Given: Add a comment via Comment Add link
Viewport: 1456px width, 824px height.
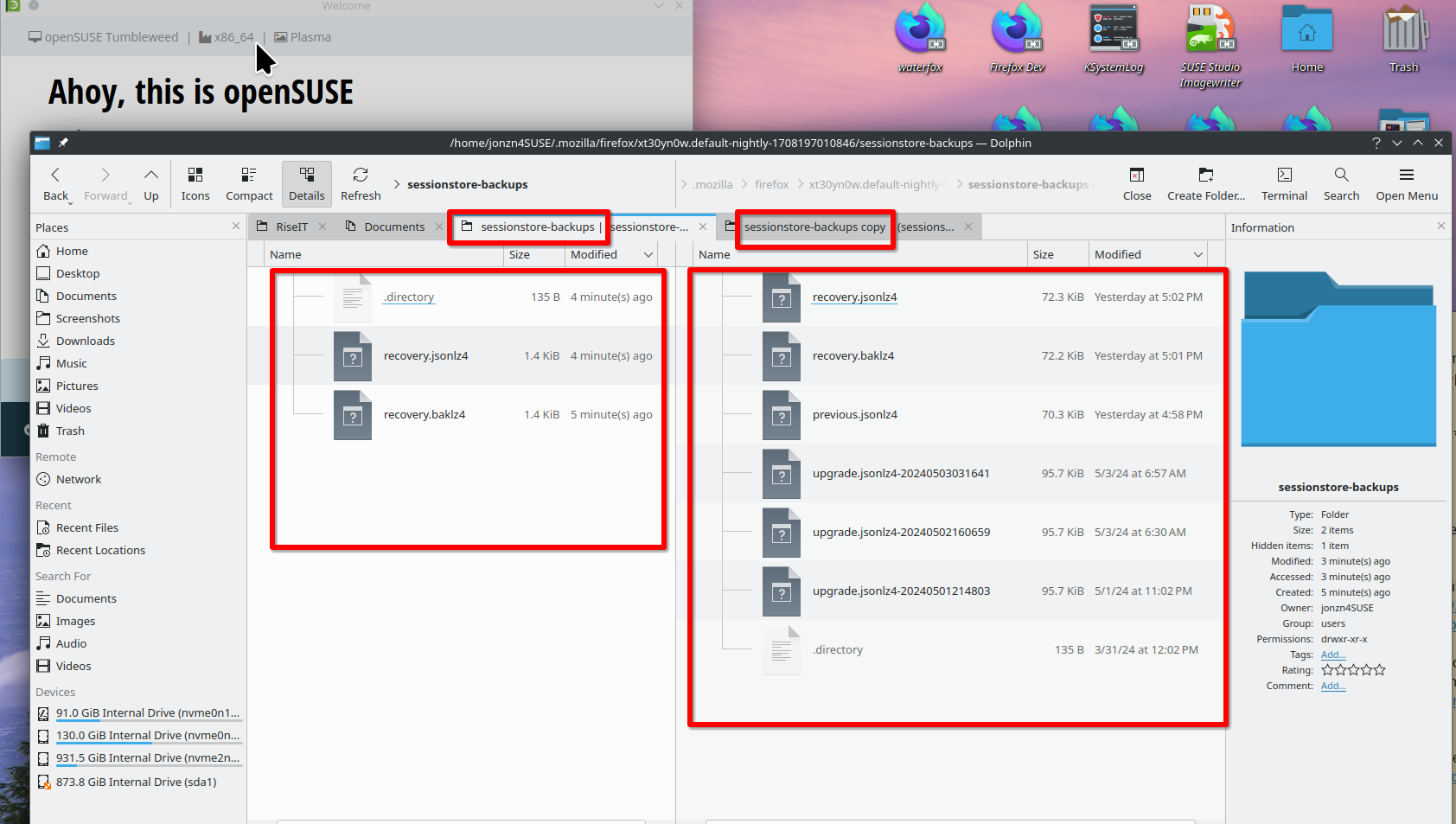Looking at the screenshot, I should pos(1333,686).
